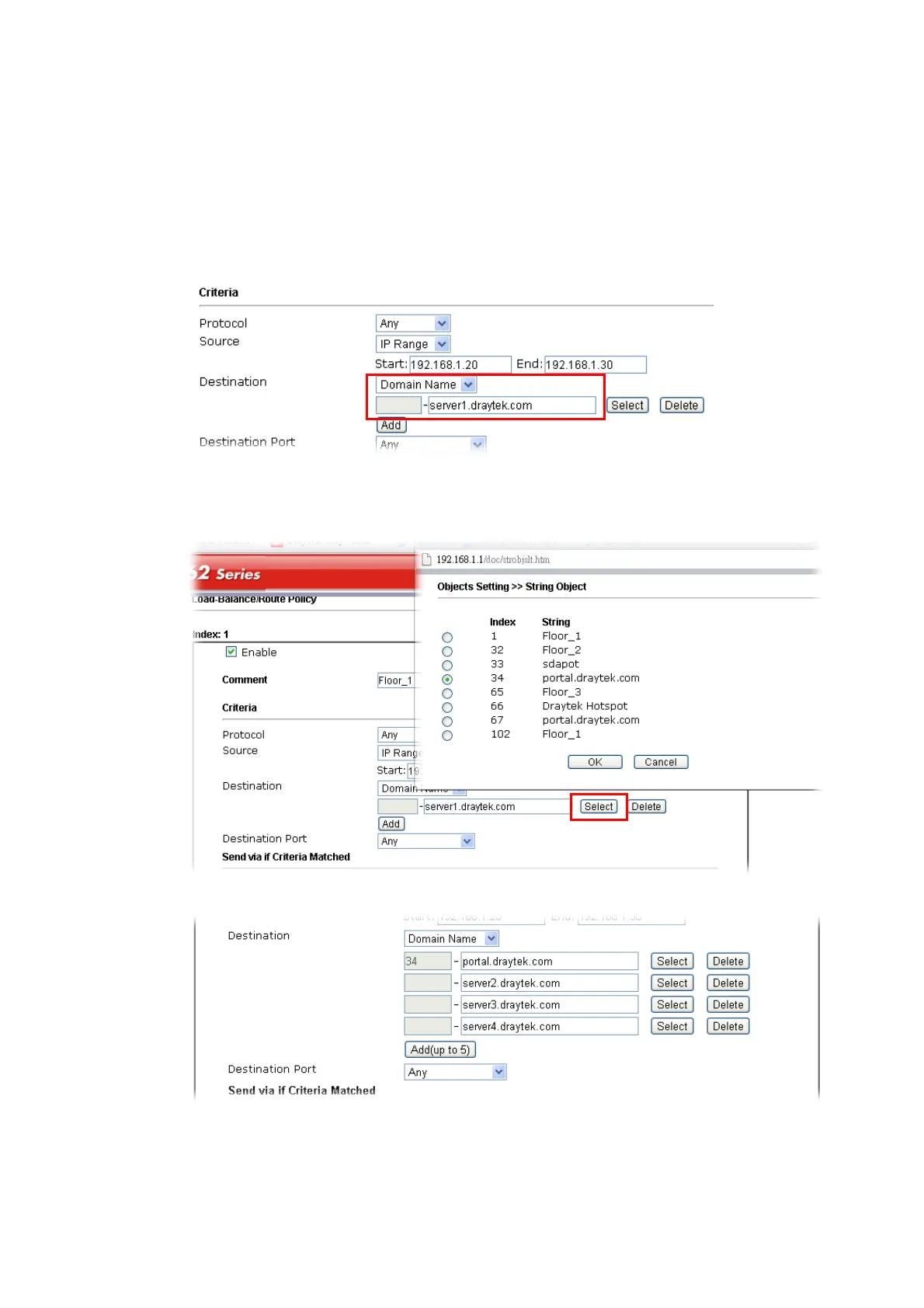
Task: Click the page icon beside the 192.168.1.1 address
Action: pyautogui.click(x=426, y=559)
